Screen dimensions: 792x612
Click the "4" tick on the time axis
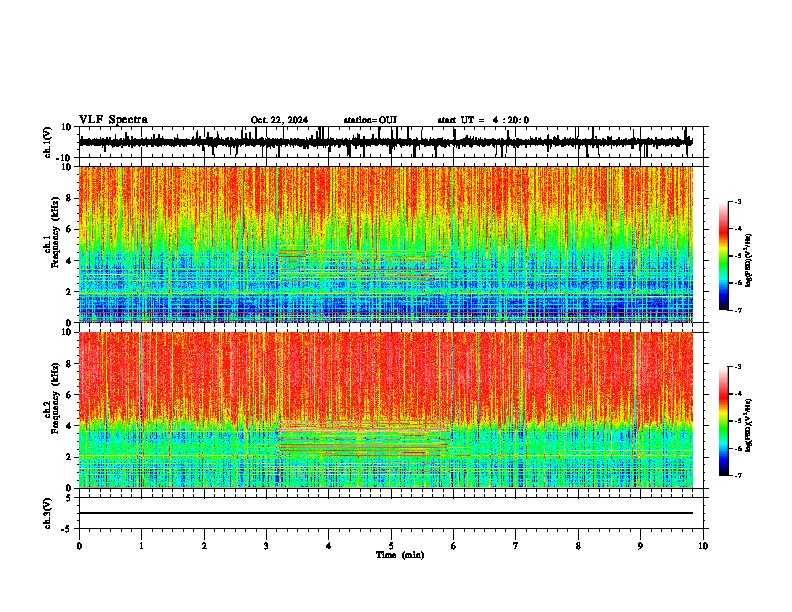coord(329,546)
